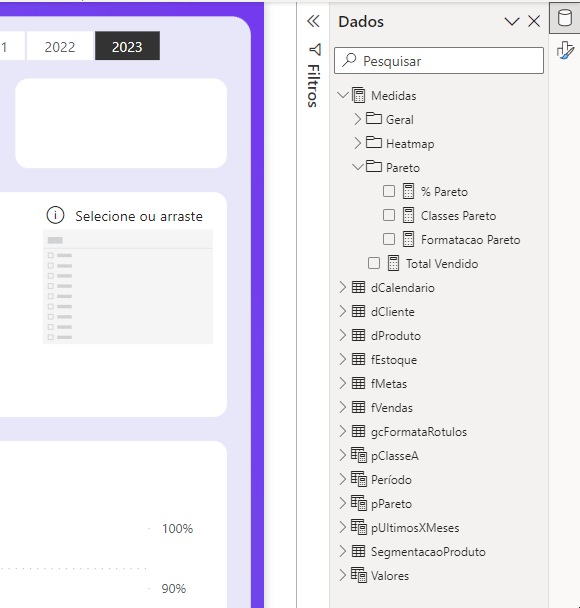Click the gcFormataRotulos table name

click(x=419, y=432)
